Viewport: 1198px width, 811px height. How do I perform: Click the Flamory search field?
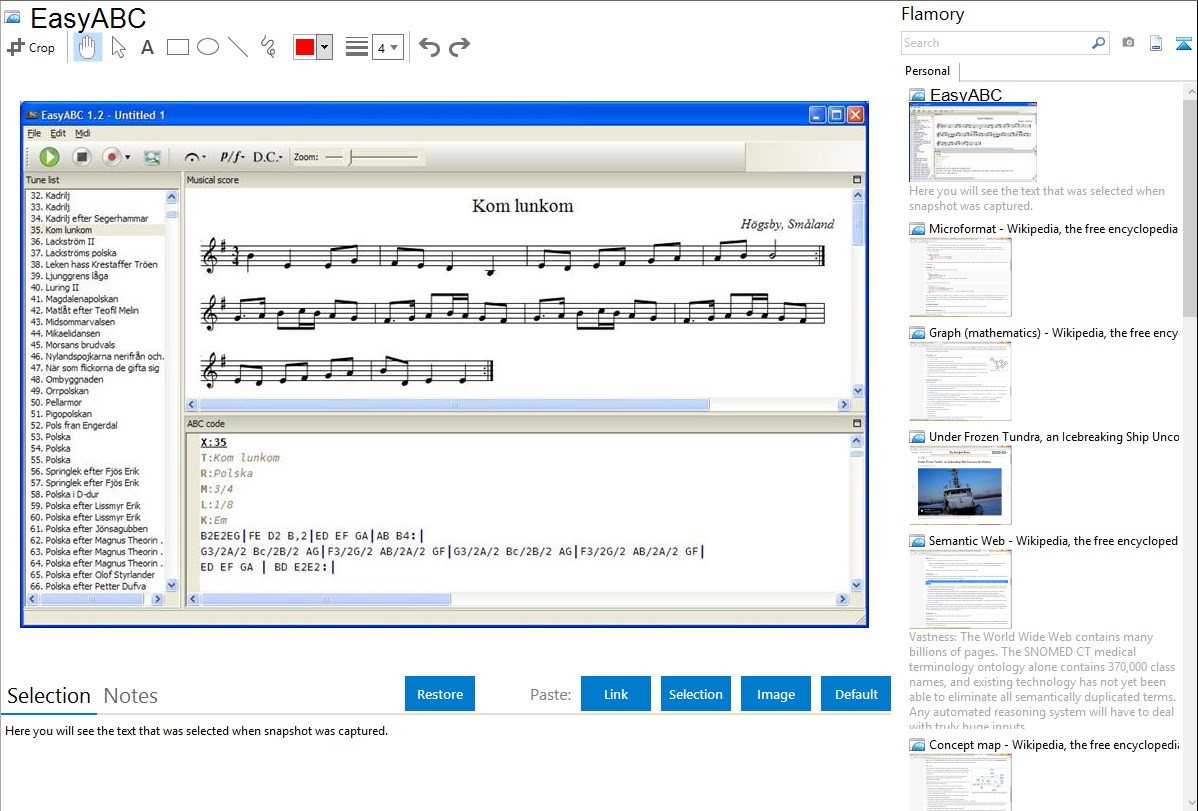(995, 43)
